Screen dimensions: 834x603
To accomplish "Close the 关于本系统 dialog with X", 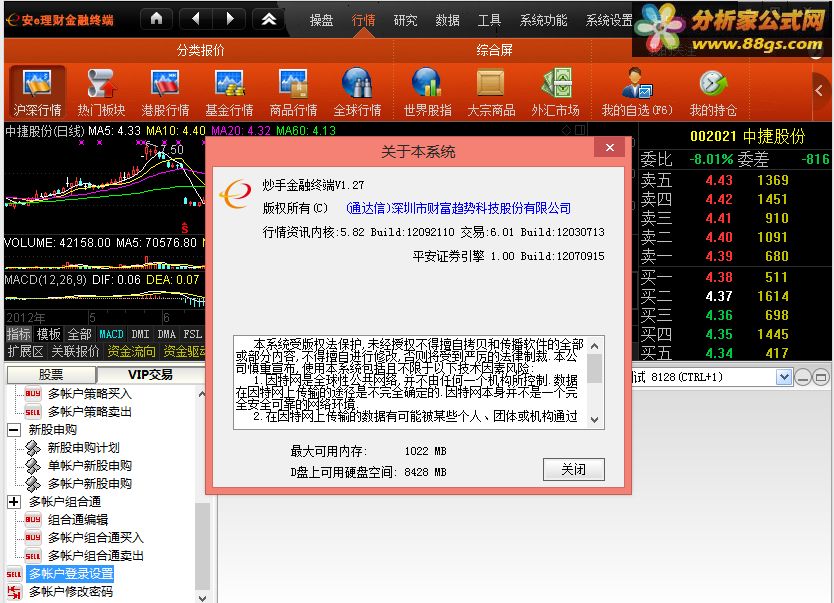I will coord(610,147).
